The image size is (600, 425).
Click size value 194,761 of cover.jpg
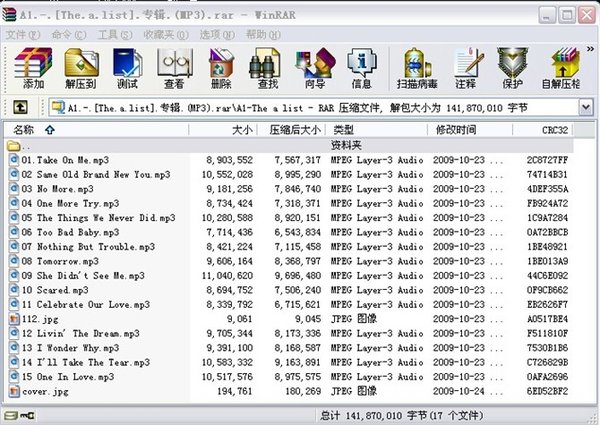click(235, 391)
